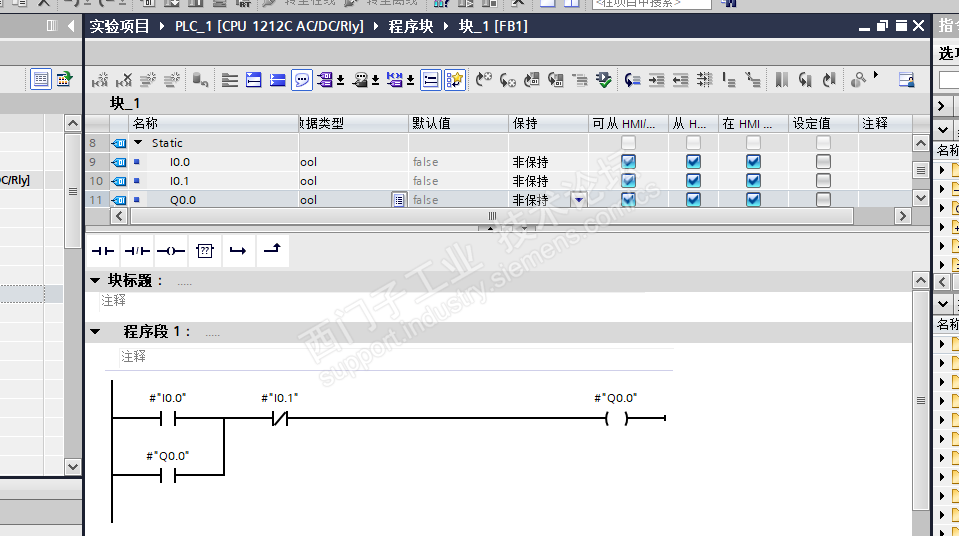Screen dimensions: 959x536
Task: Collapse the Static section triangle
Action: click(138, 143)
